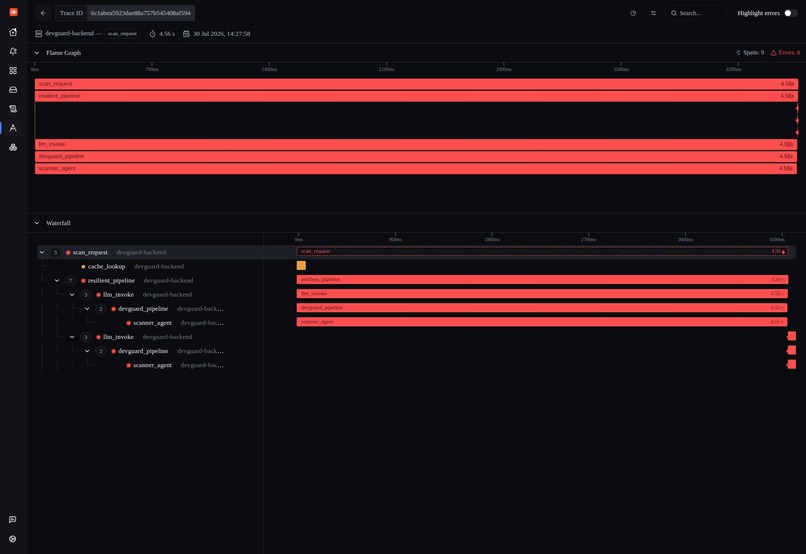
Task: Click the Waterfall section title
Action: (x=58, y=223)
